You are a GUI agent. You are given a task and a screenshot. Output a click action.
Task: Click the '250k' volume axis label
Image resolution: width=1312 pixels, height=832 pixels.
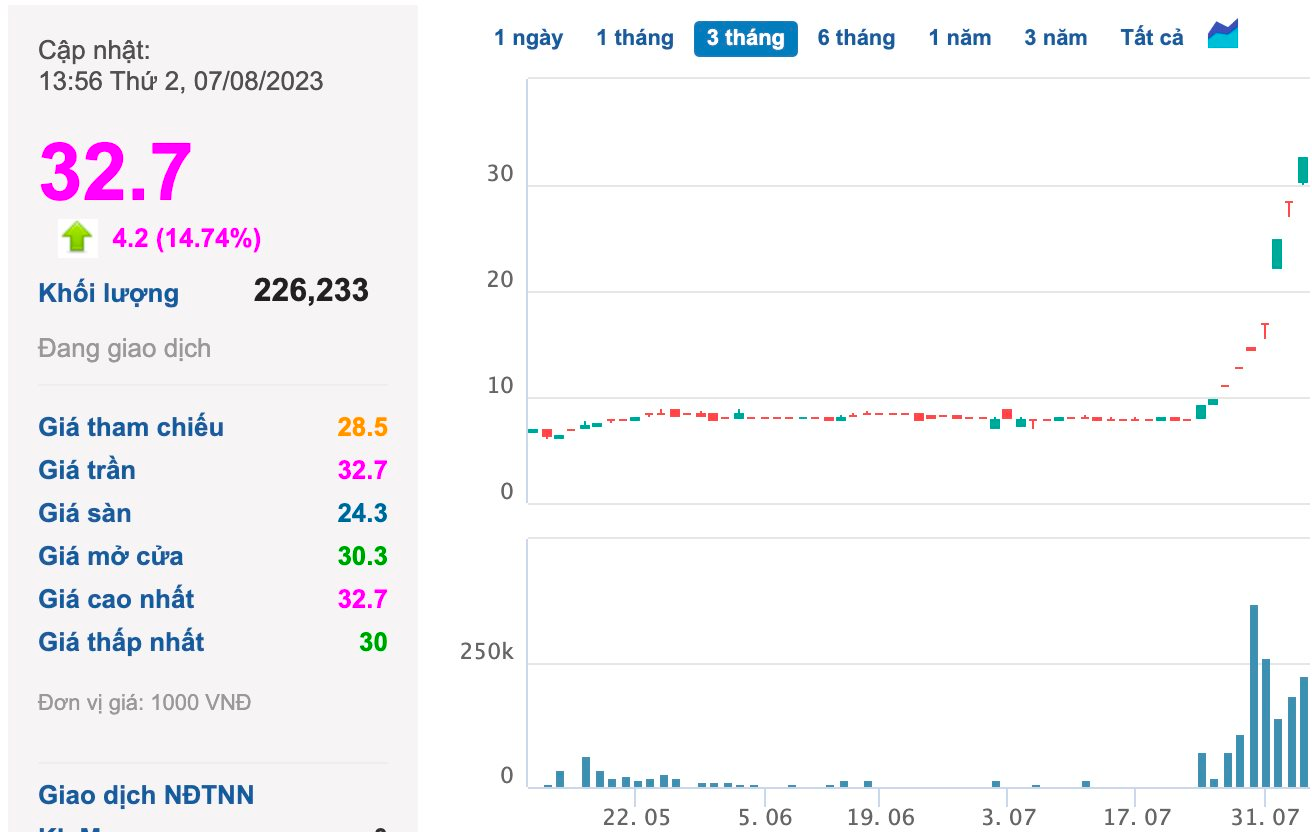486,653
